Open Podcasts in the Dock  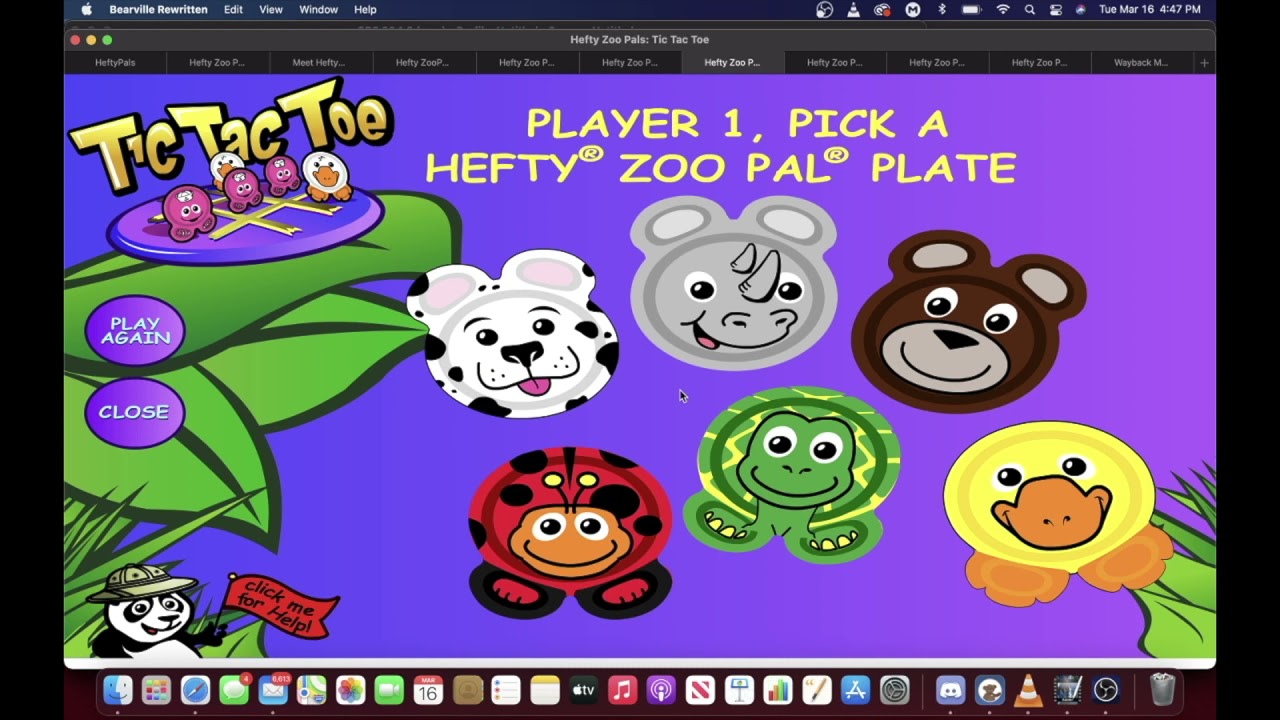(661, 689)
